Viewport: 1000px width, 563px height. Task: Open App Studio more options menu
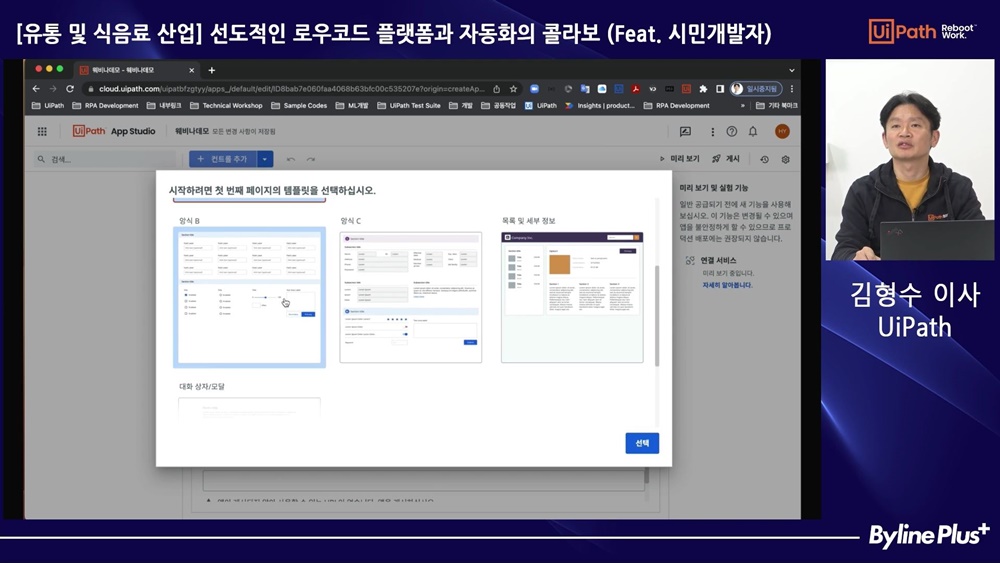coord(712,131)
